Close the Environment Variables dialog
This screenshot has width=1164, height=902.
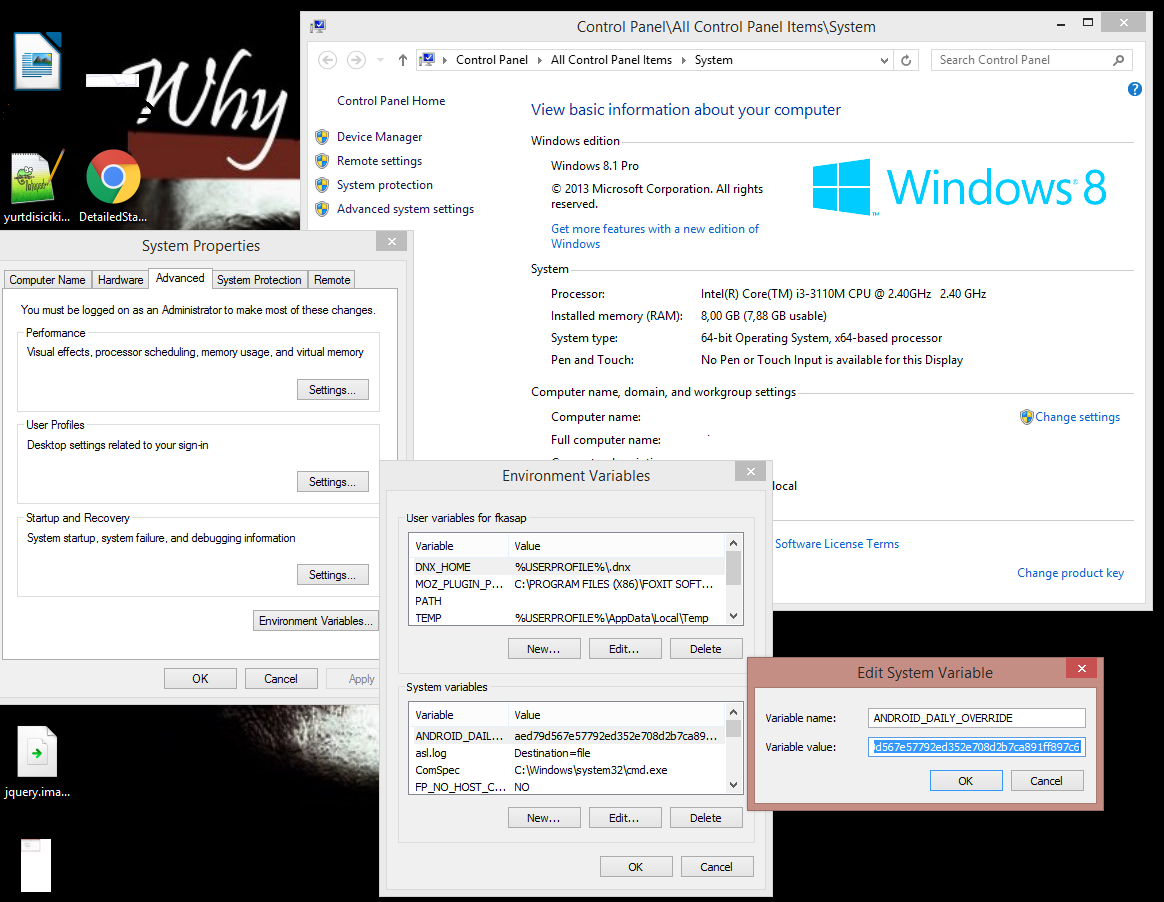click(751, 471)
